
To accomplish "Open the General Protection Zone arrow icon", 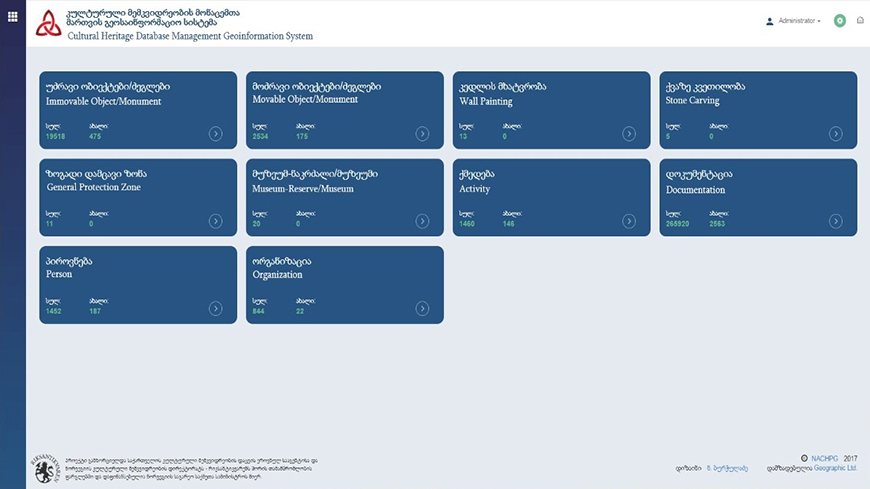I will pos(215,221).
